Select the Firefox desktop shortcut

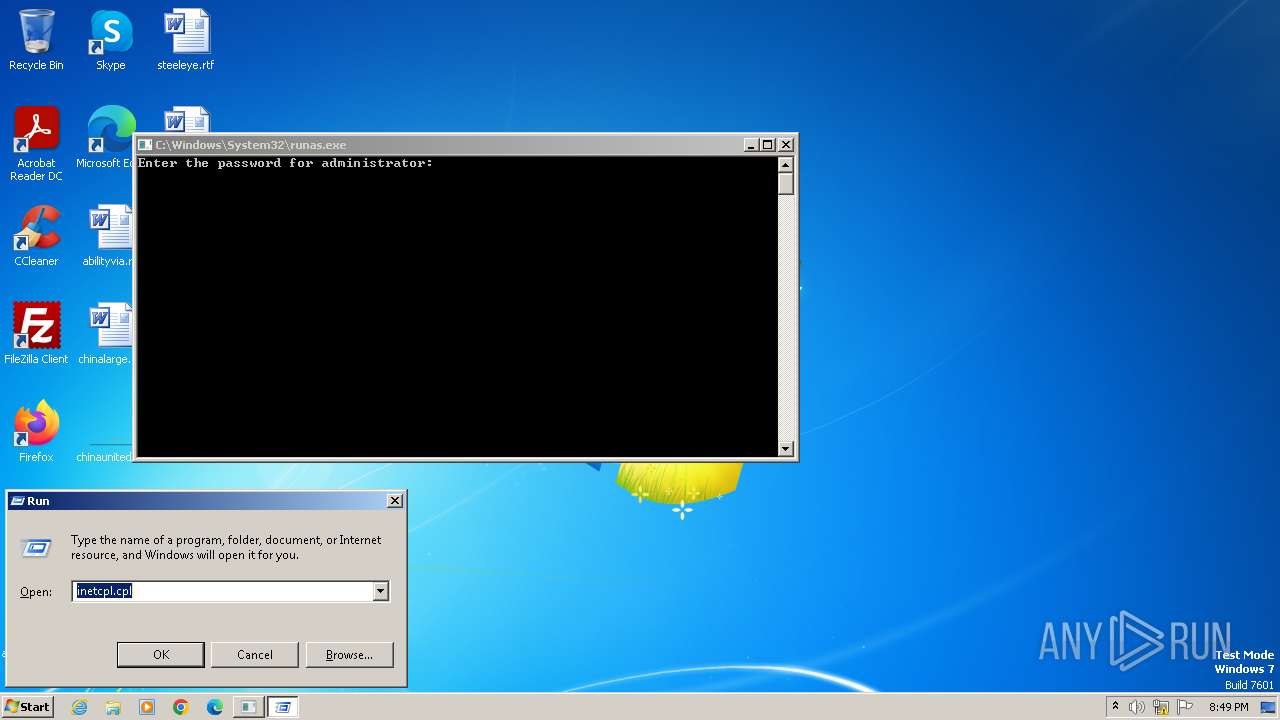[x=36, y=432]
